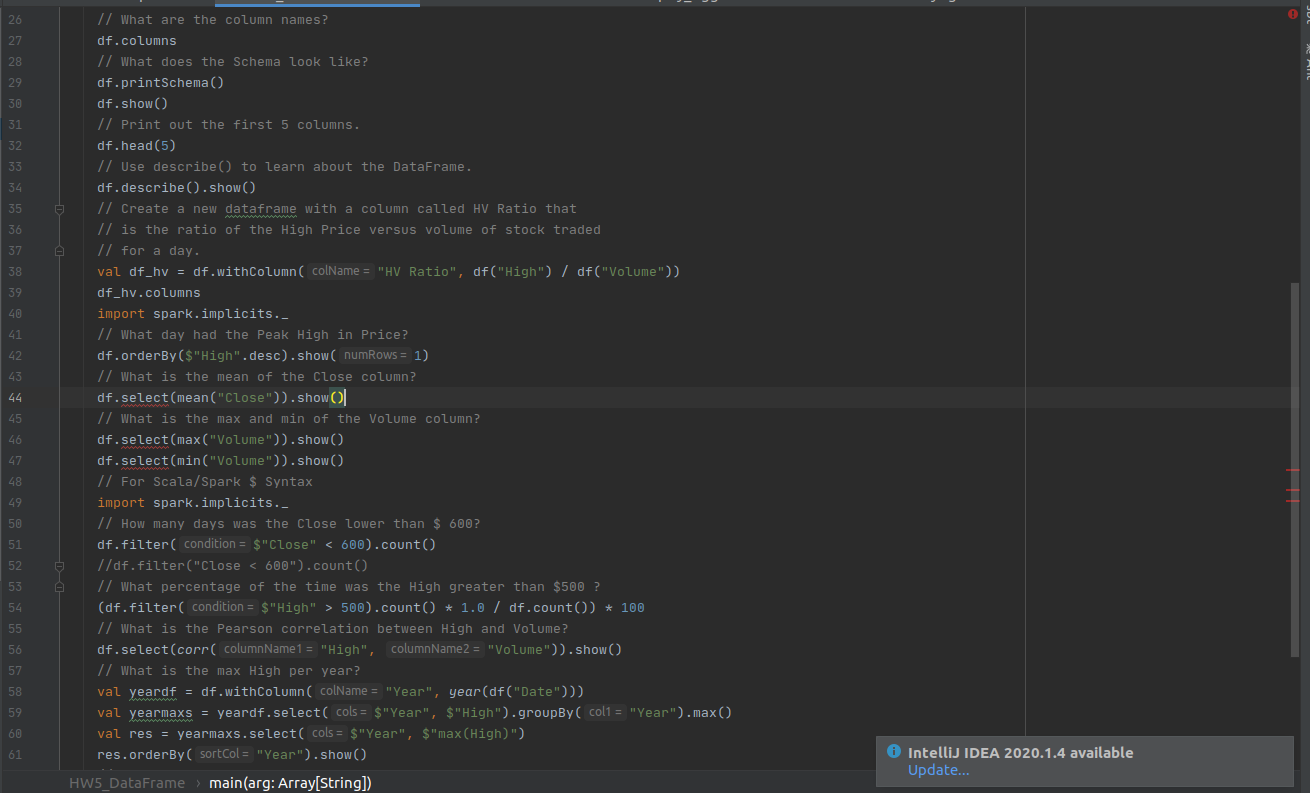This screenshot has height=793, width=1310.
Task: Click the 'condition =' hint on line 51
Action: pos(215,545)
